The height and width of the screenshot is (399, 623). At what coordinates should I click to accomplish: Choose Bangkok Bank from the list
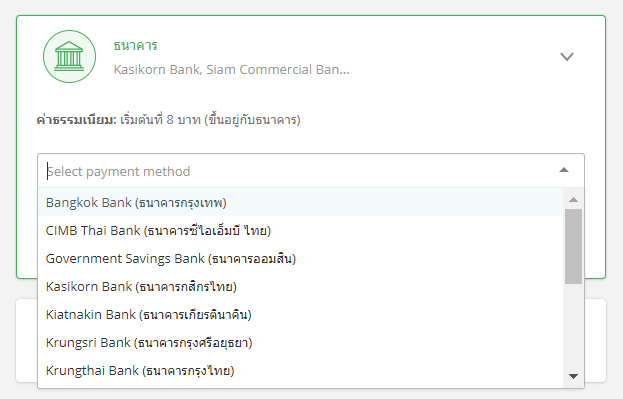pyautogui.click(x=301, y=203)
